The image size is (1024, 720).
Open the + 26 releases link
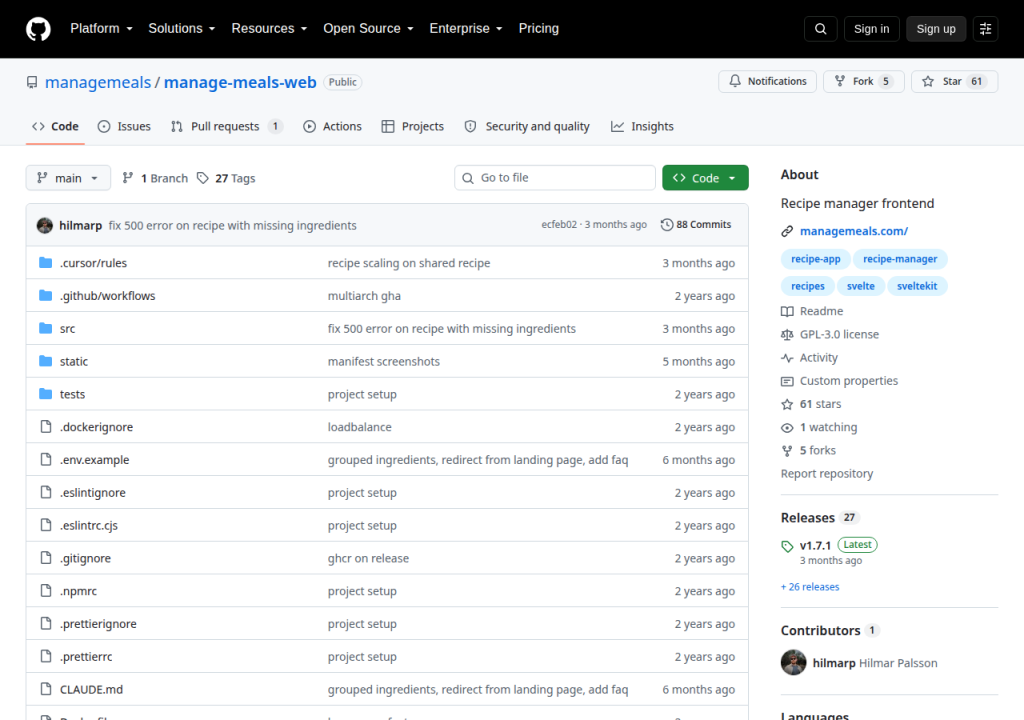810,587
